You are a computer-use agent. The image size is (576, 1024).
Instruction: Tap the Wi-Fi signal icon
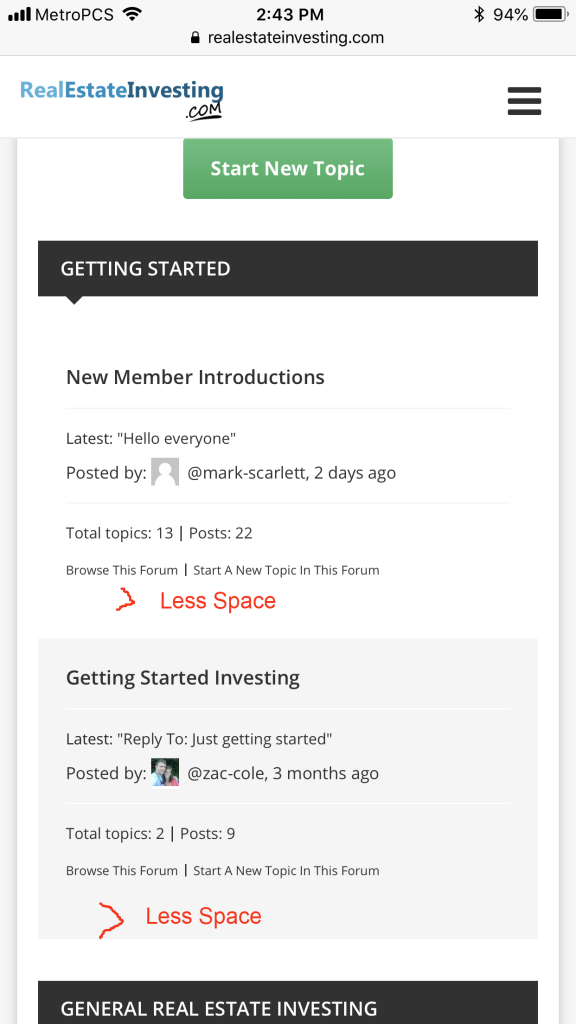point(133,14)
